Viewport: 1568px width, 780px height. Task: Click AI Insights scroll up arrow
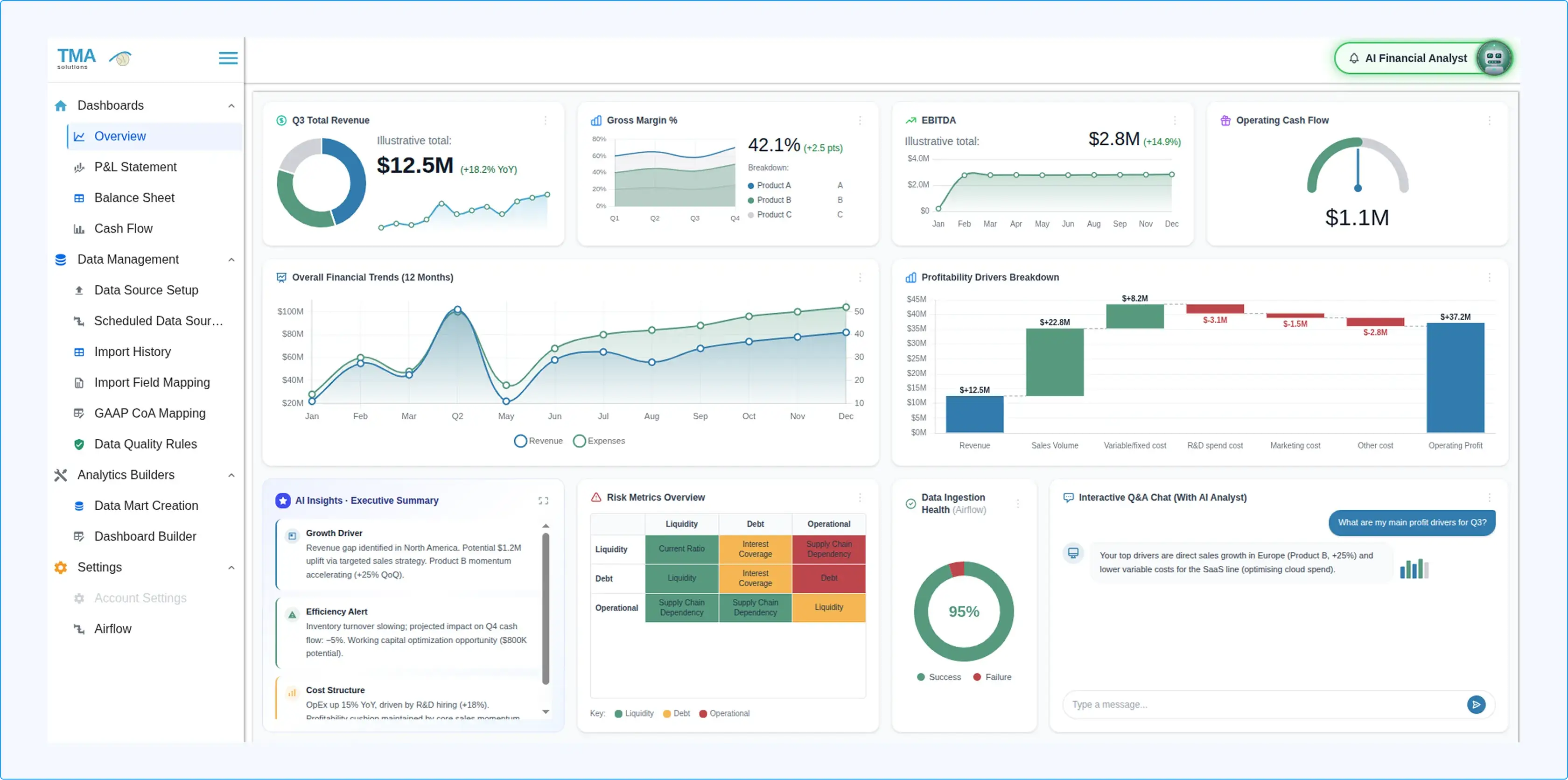click(x=546, y=526)
